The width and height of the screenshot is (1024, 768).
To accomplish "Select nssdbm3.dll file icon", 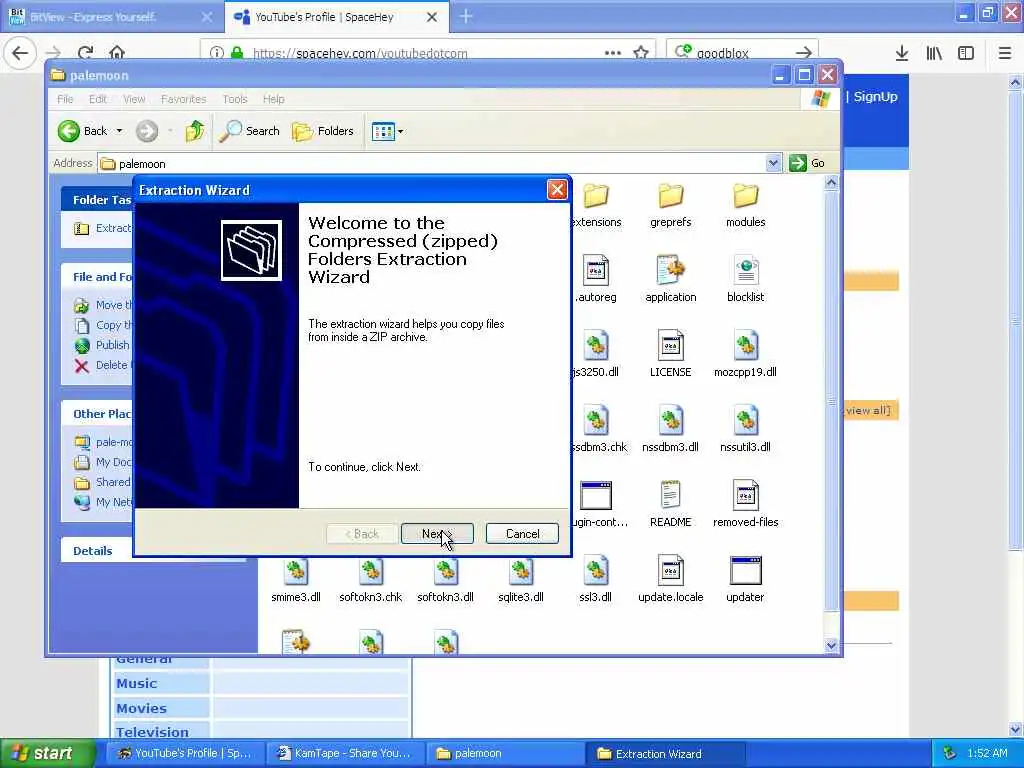I will coord(670,420).
